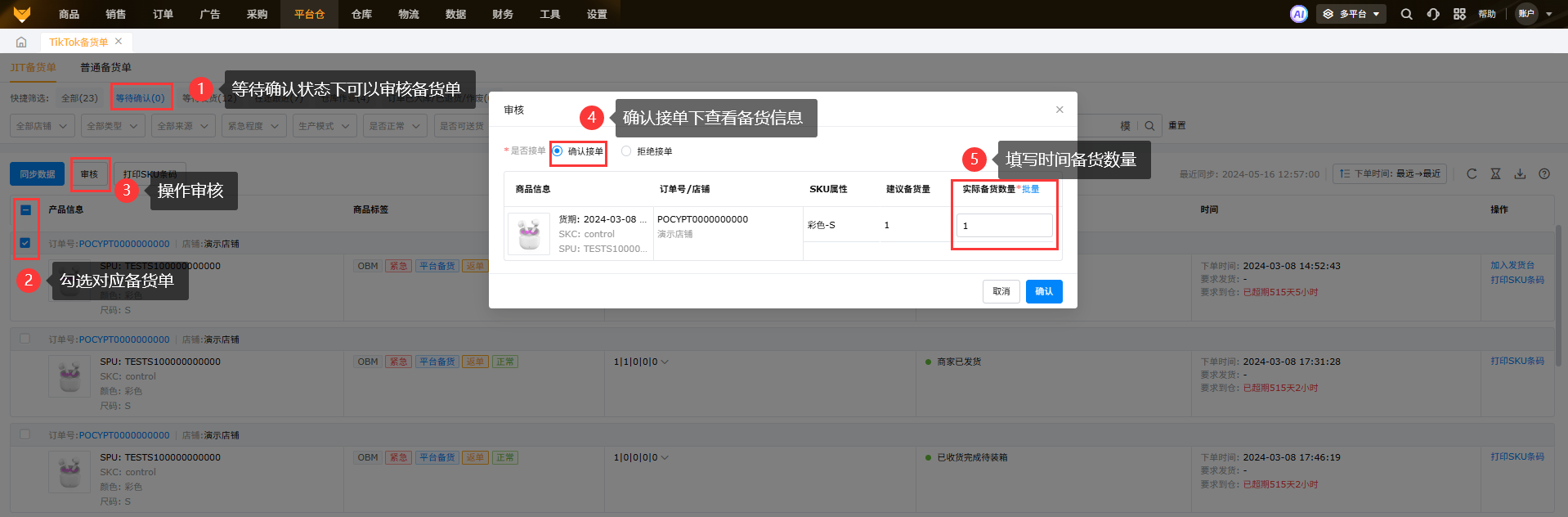Viewport: 1568px width, 517px height.
Task: Click the hourglass icon in the list toolbar
Action: point(1495,173)
